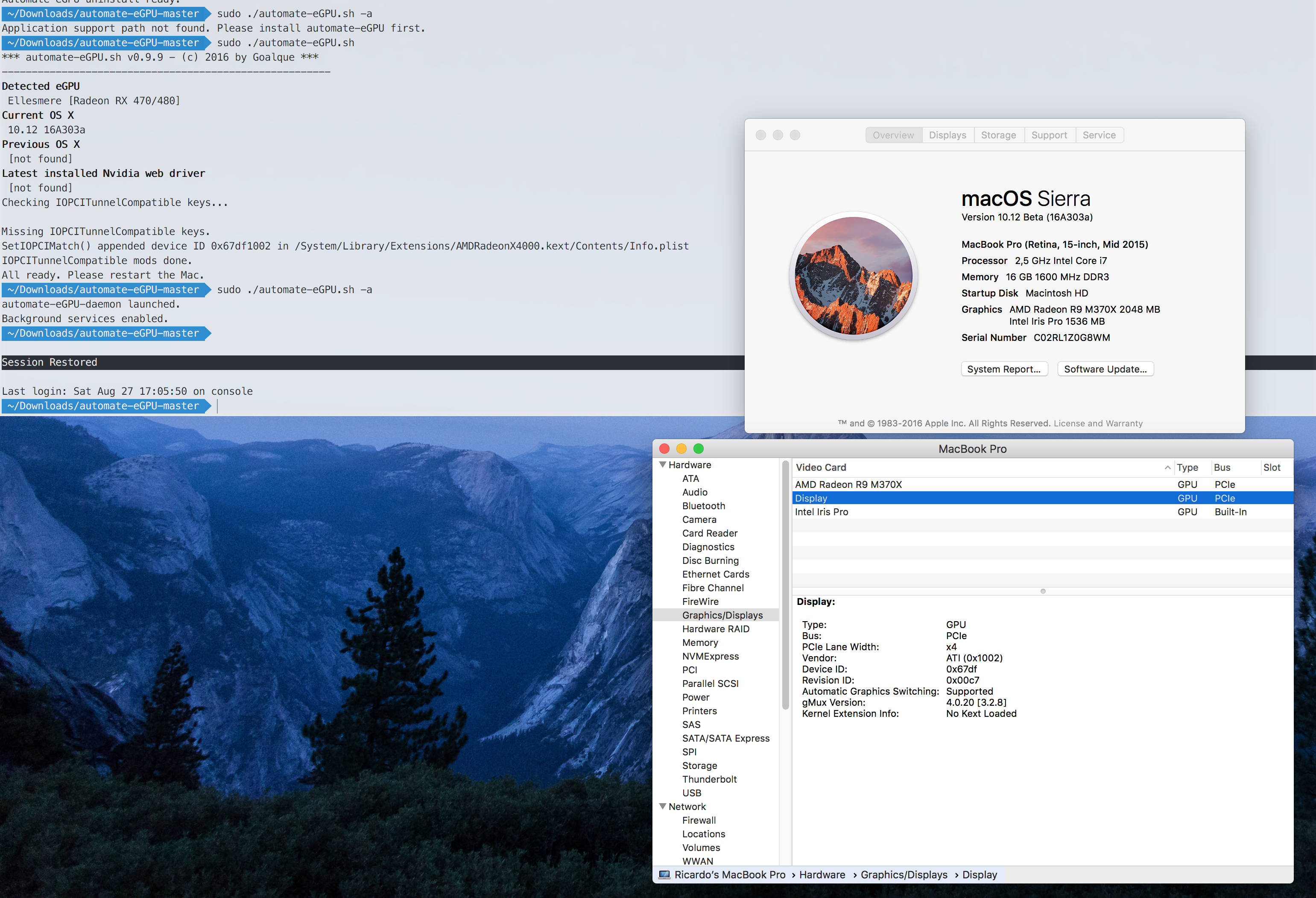Image resolution: width=1316 pixels, height=898 pixels.
Task: Select FireWire in the sidebar
Action: click(x=700, y=601)
